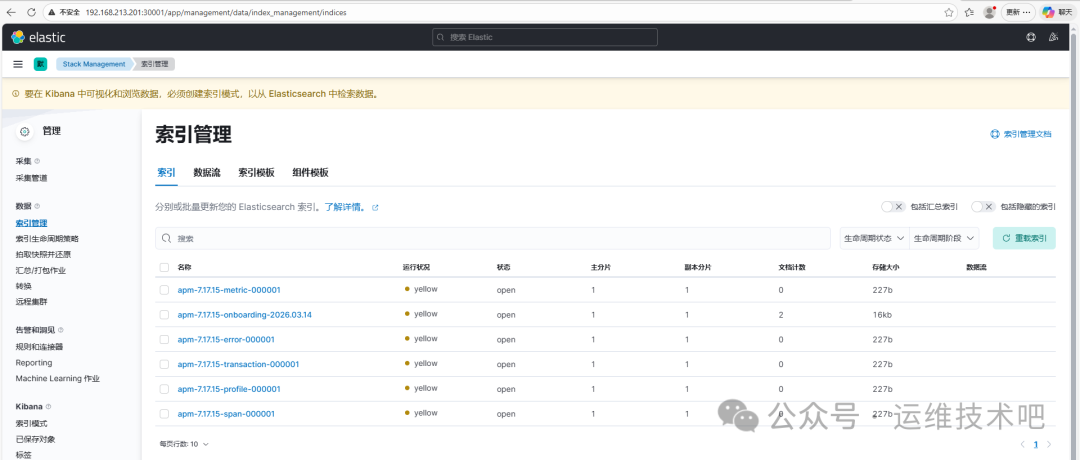This screenshot has height=460, width=1080.
Task: Click the magnifier icon in index search box
Action: click(166, 238)
